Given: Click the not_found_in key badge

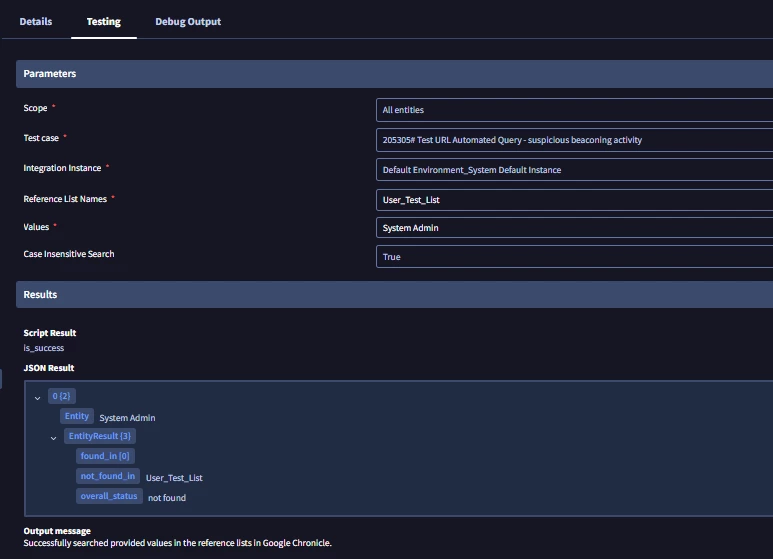Looking at the screenshot, I should pos(107,476).
